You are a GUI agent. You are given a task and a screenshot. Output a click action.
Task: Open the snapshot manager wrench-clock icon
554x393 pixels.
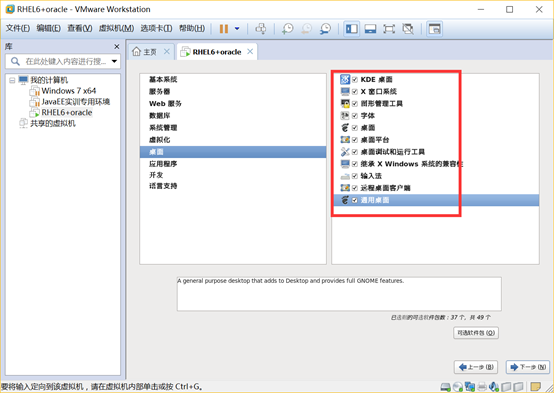[x=325, y=29]
